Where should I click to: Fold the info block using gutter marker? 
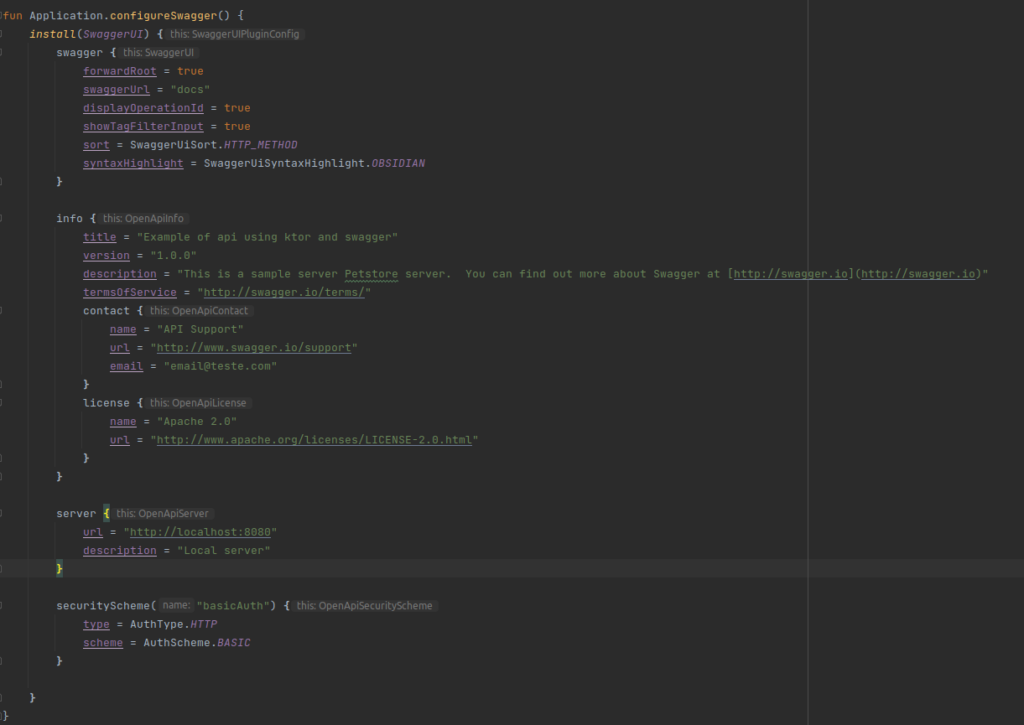coord(2,218)
